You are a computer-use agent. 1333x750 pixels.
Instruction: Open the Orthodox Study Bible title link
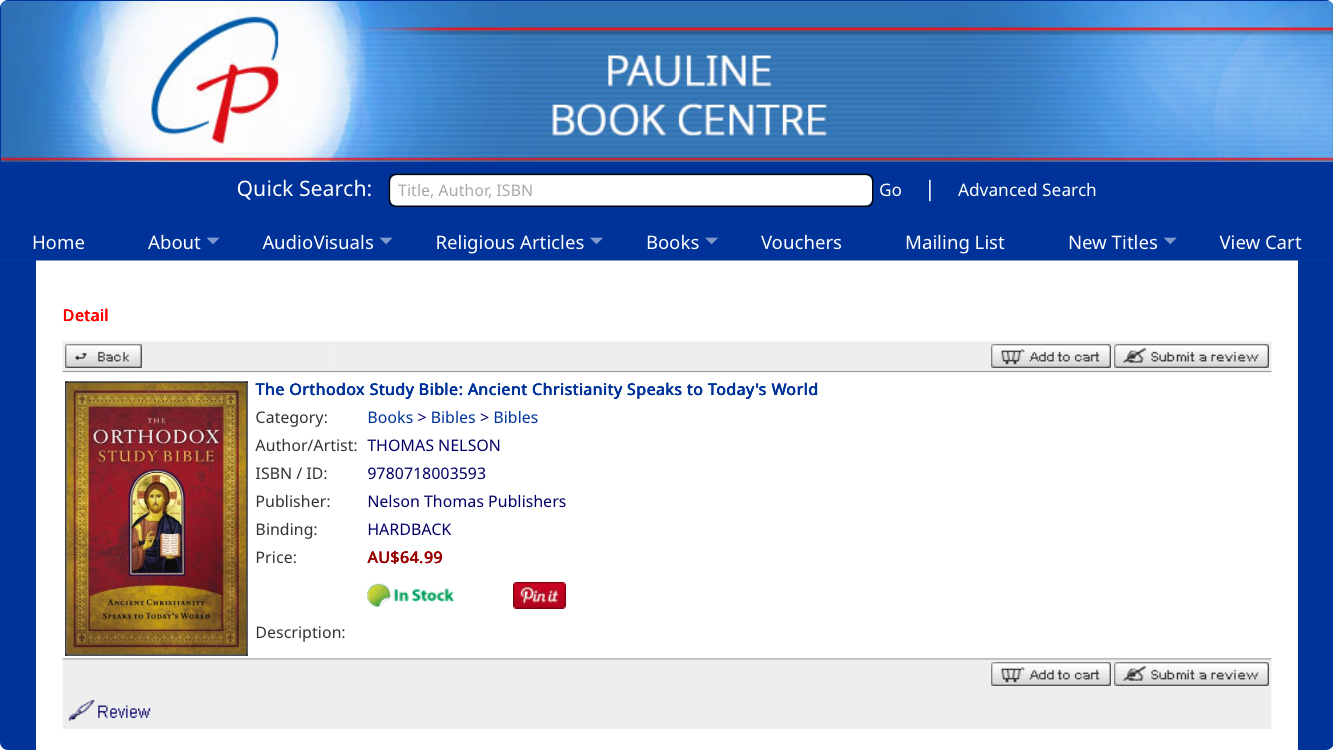pyautogui.click(x=537, y=389)
